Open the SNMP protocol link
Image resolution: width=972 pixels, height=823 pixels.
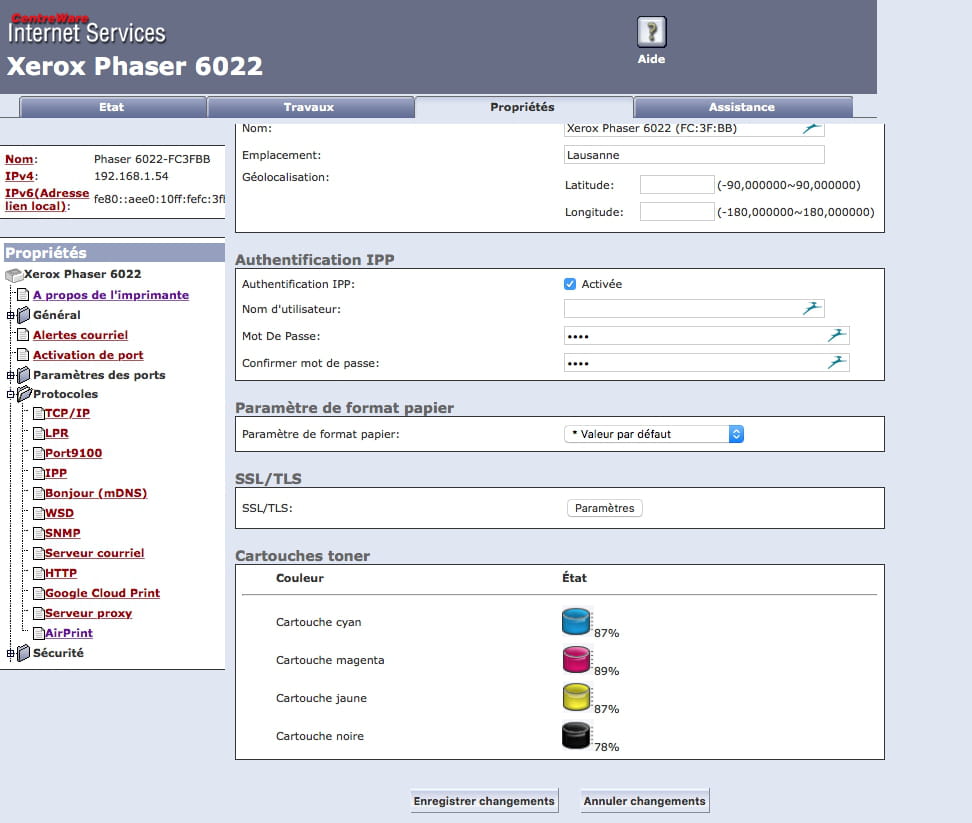63,533
